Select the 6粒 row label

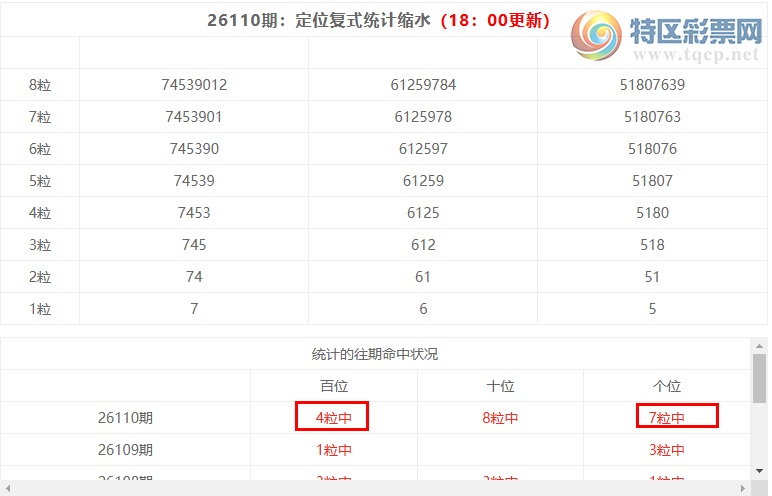coord(40,149)
